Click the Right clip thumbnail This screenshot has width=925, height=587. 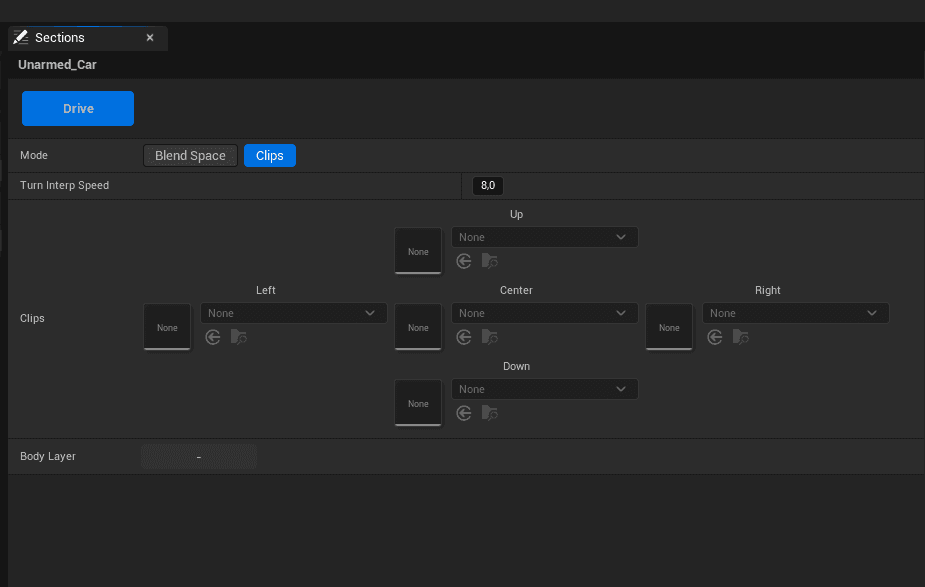pyautogui.click(x=669, y=327)
